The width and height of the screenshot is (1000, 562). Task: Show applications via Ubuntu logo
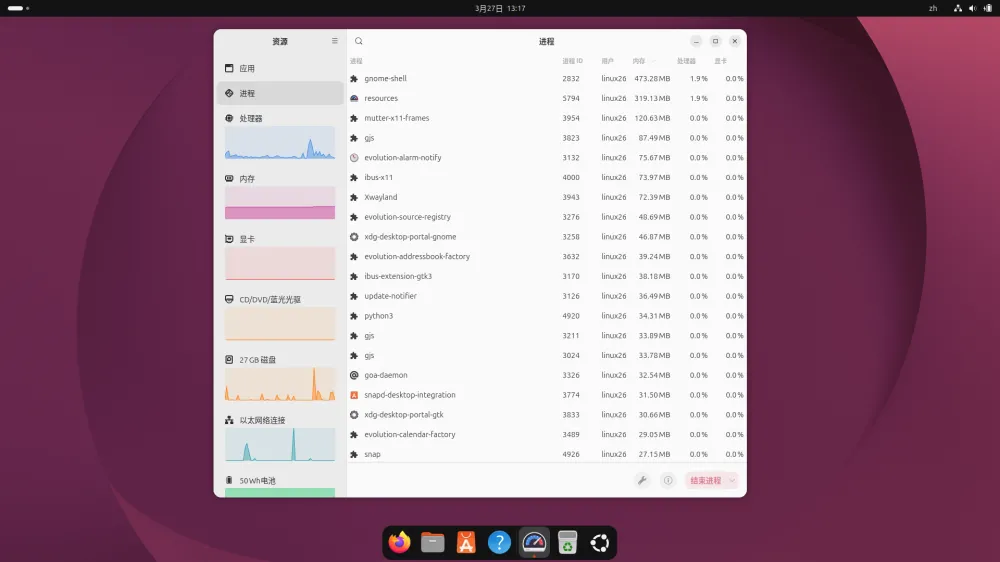click(599, 543)
